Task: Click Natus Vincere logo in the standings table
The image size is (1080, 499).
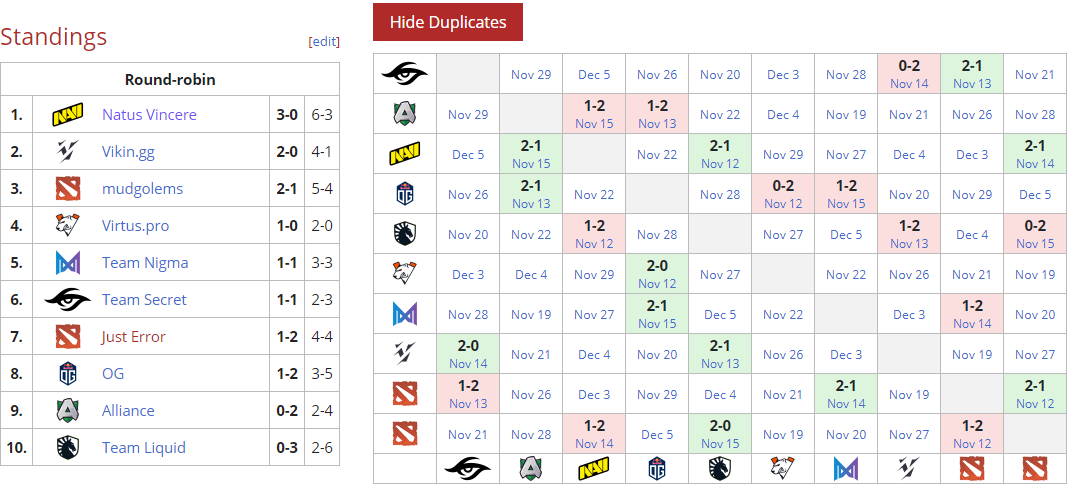Action: click(67, 115)
